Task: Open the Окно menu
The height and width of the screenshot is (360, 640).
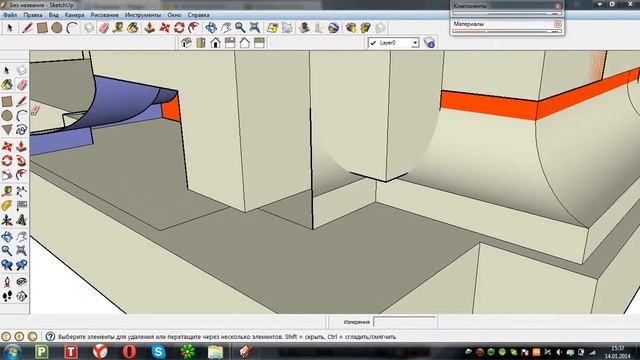Action: 174,15
